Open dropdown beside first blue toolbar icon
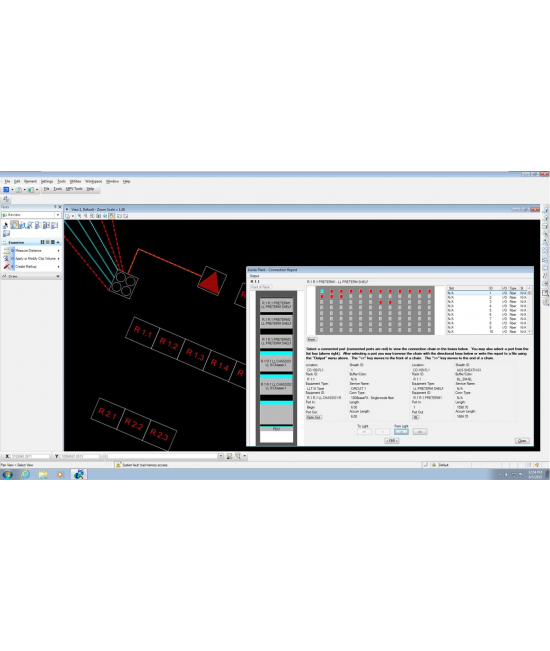Image resolution: width=550 pixels, height=651 pixels. pos(12,190)
